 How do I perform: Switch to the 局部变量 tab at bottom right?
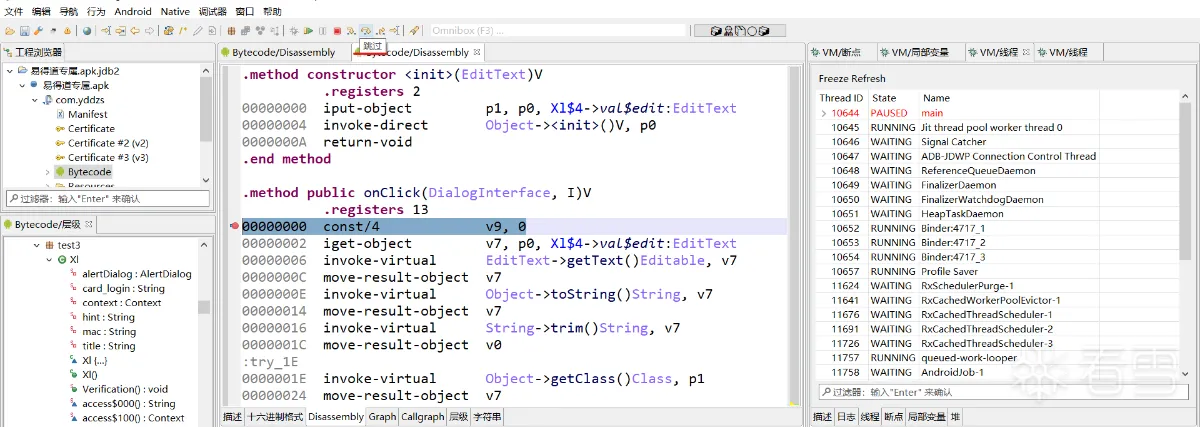926,417
